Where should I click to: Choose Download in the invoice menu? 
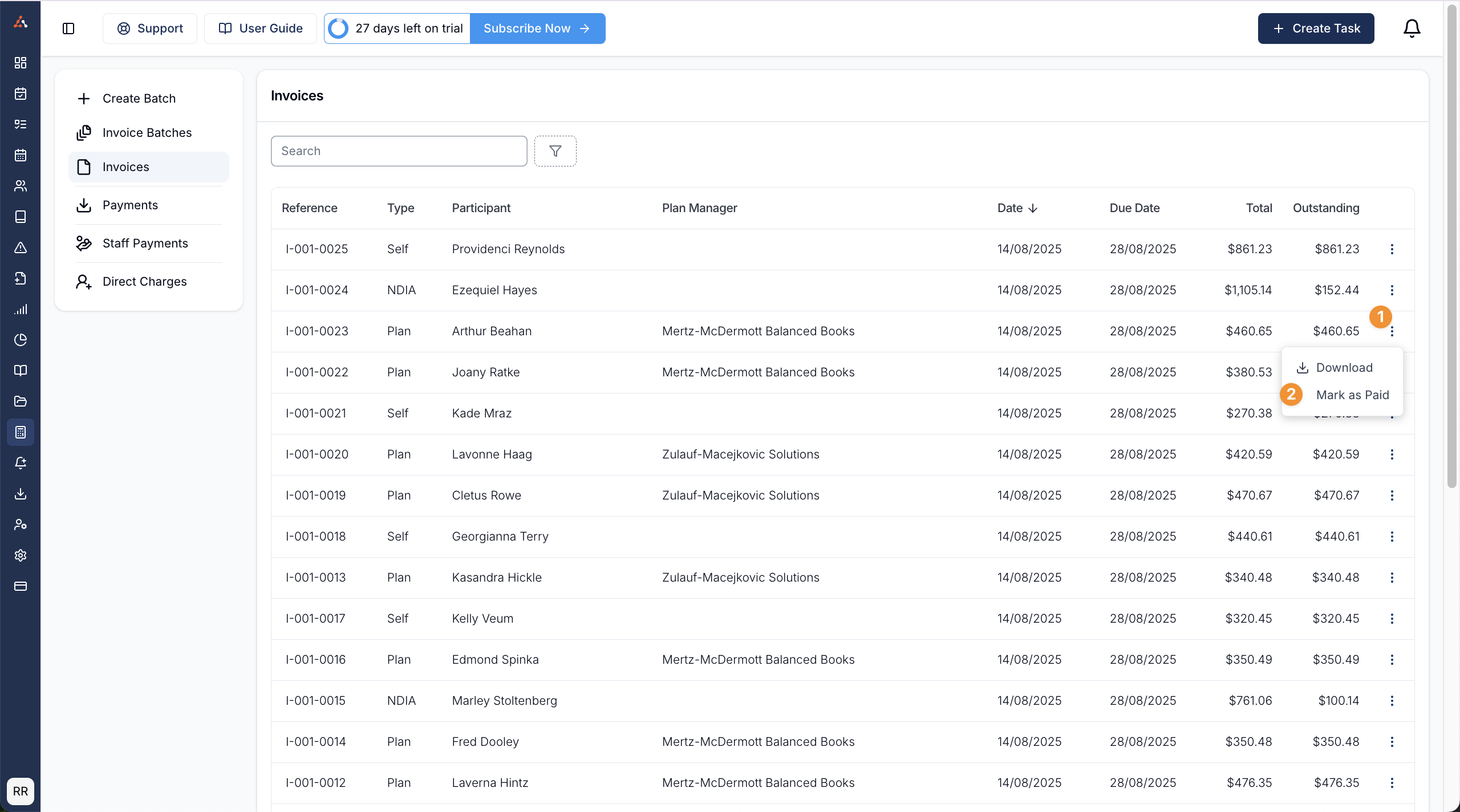point(1344,368)
